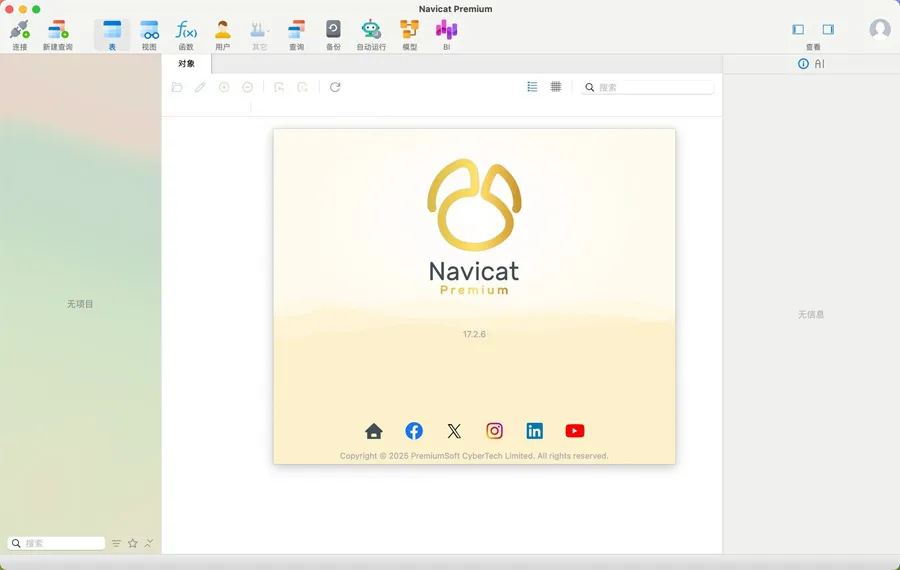Screen dimensions: 900x570
Task: Click the BI chart icon
Action: point(446,30)
